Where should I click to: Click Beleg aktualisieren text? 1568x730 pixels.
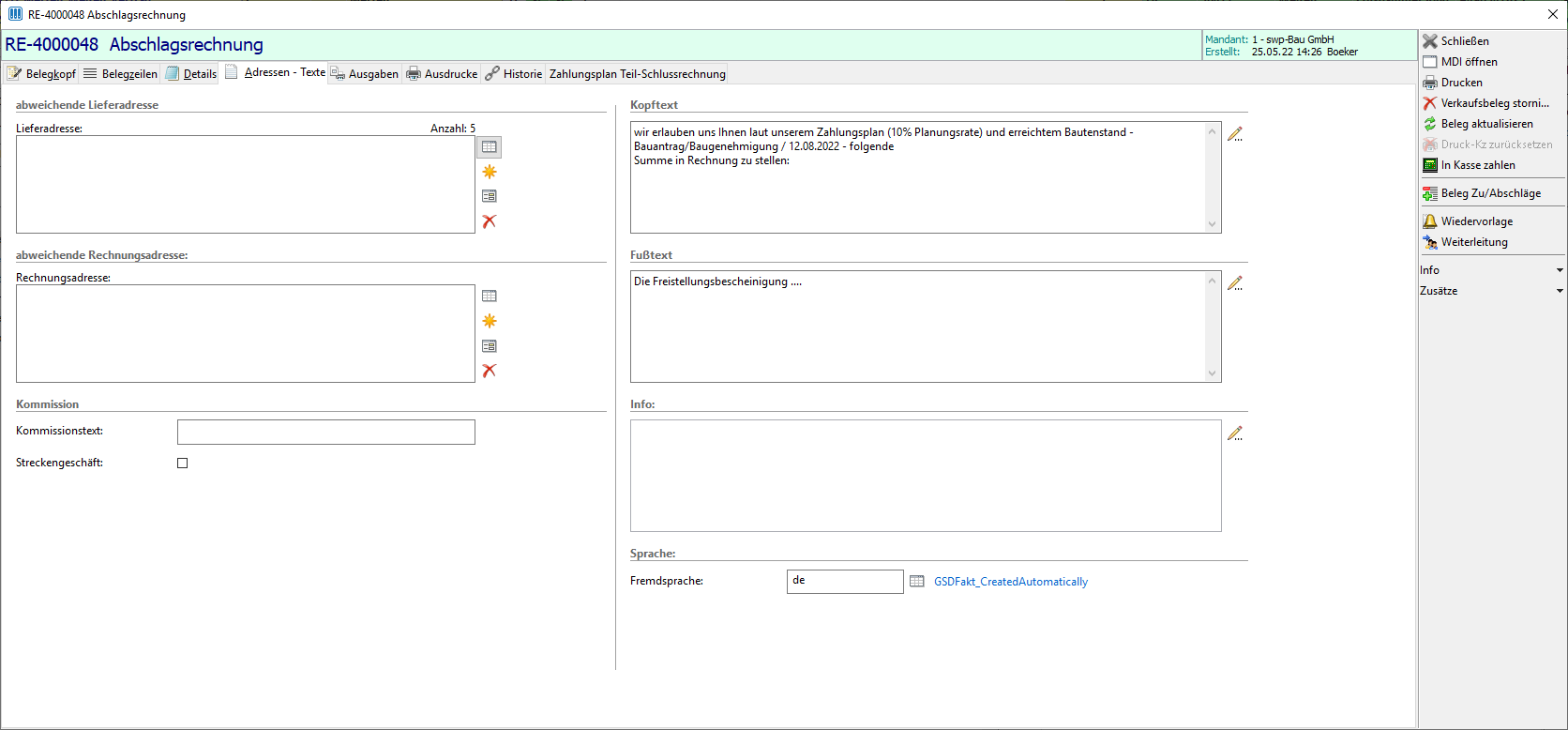tap(1487, 124)
